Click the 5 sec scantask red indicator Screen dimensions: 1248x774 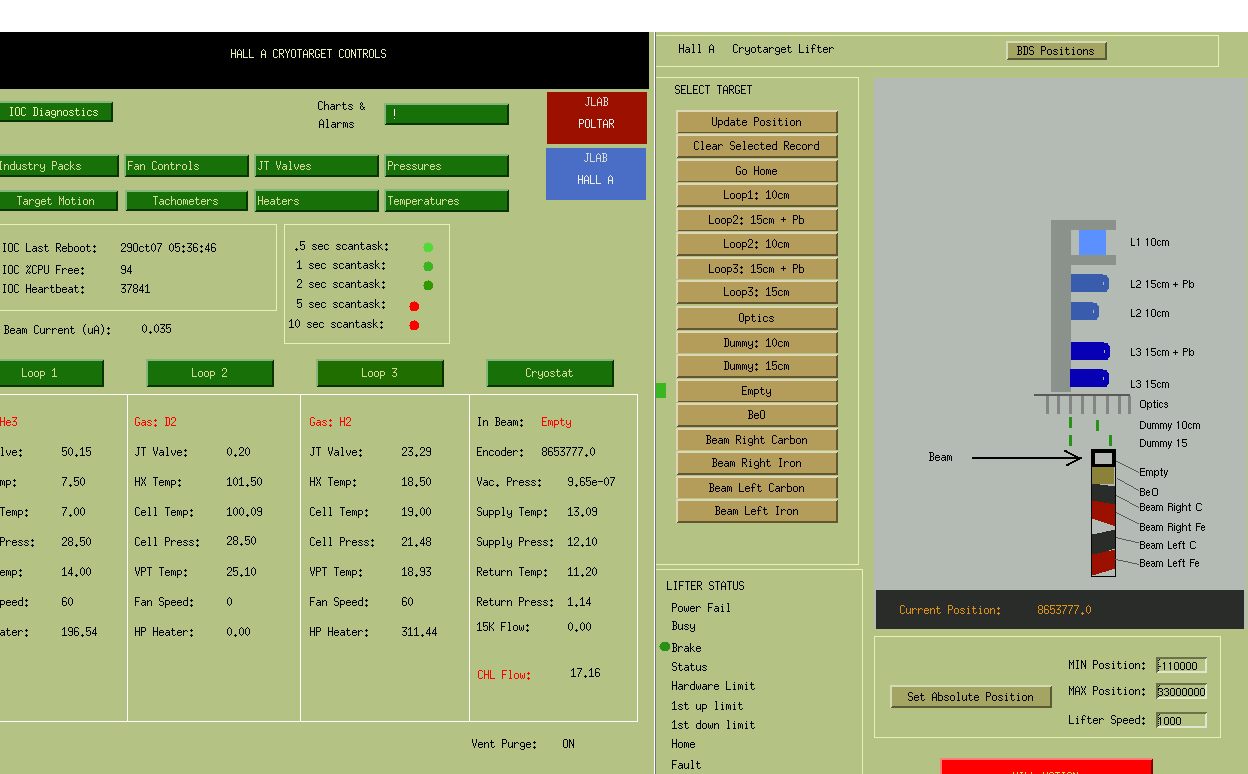click(414, 306)
